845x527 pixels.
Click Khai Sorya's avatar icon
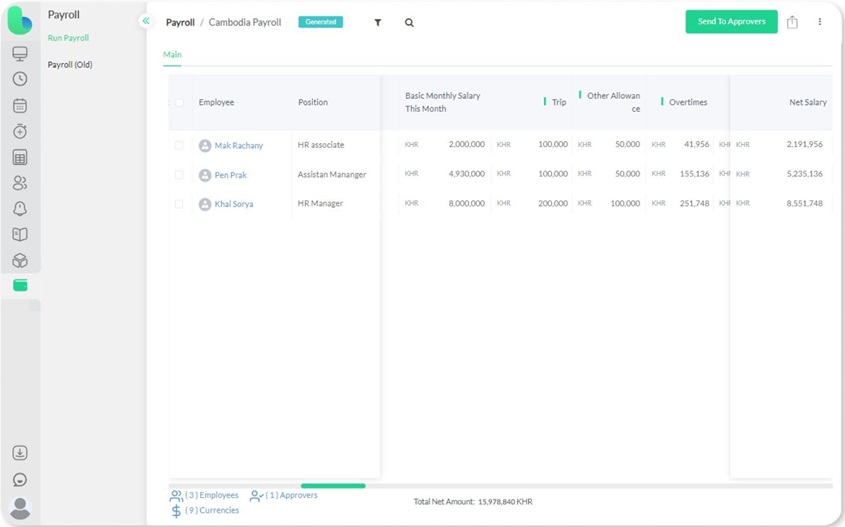pyautogui.click(x=205, y=204)
